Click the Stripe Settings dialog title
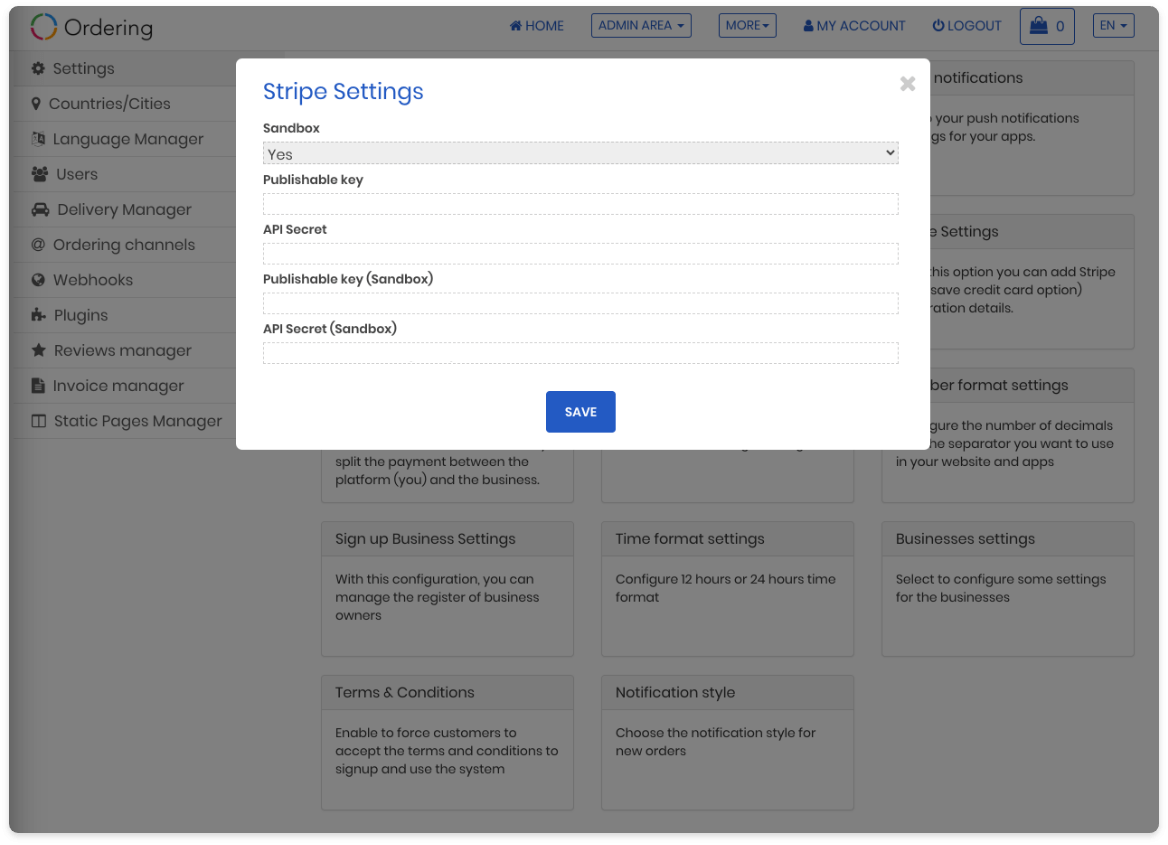 click(x=343, y=92)
